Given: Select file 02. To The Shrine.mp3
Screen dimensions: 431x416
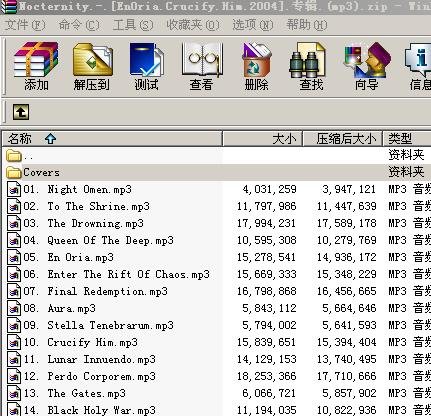Looking at the screenshot, I should tap(217, 207).
